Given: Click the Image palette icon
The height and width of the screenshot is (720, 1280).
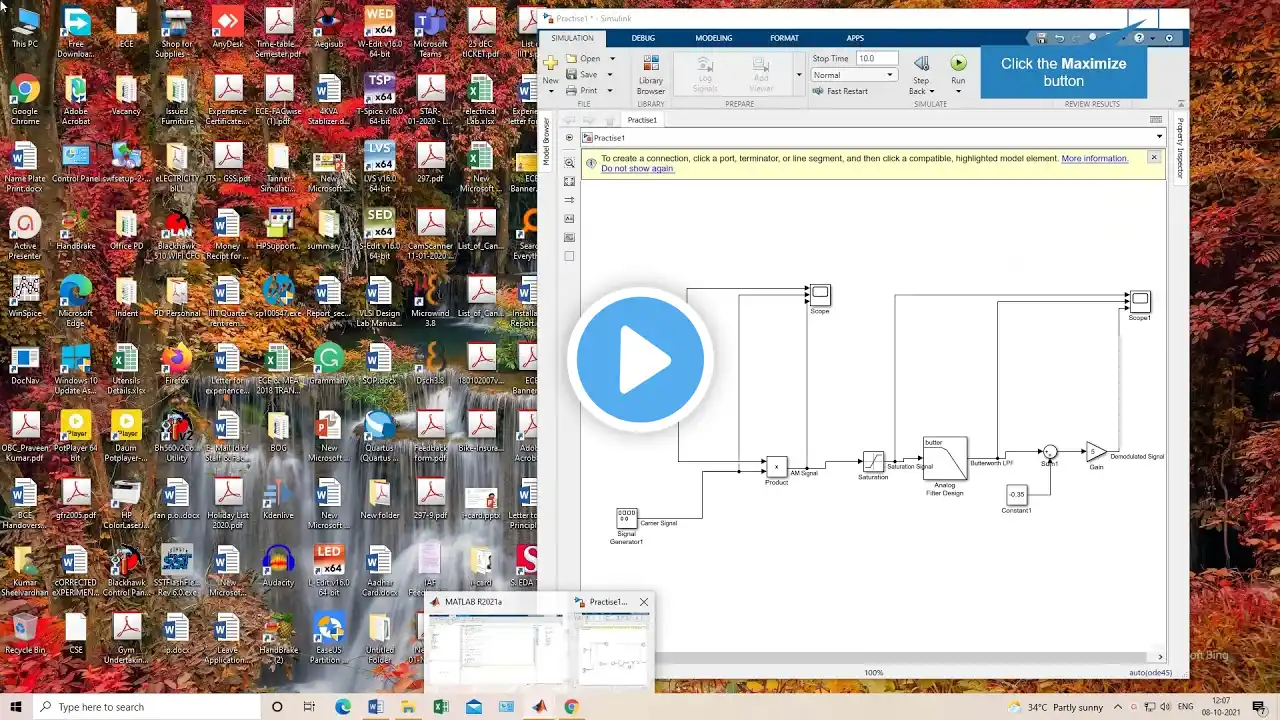Looking at the screenshot, I should [x=570, y=237].
